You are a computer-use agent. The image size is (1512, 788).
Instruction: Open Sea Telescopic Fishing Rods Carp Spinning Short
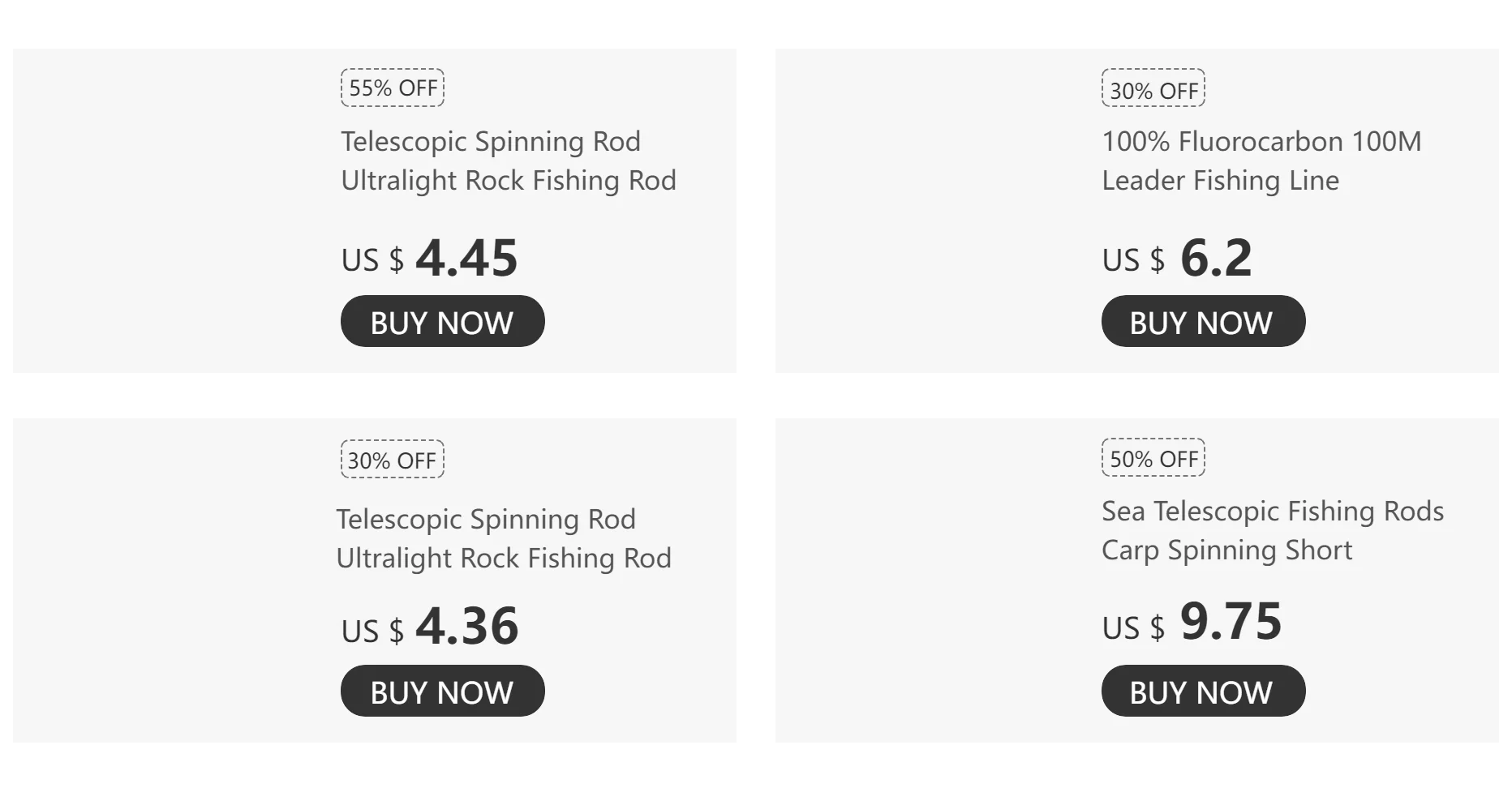click(1272, 530)
